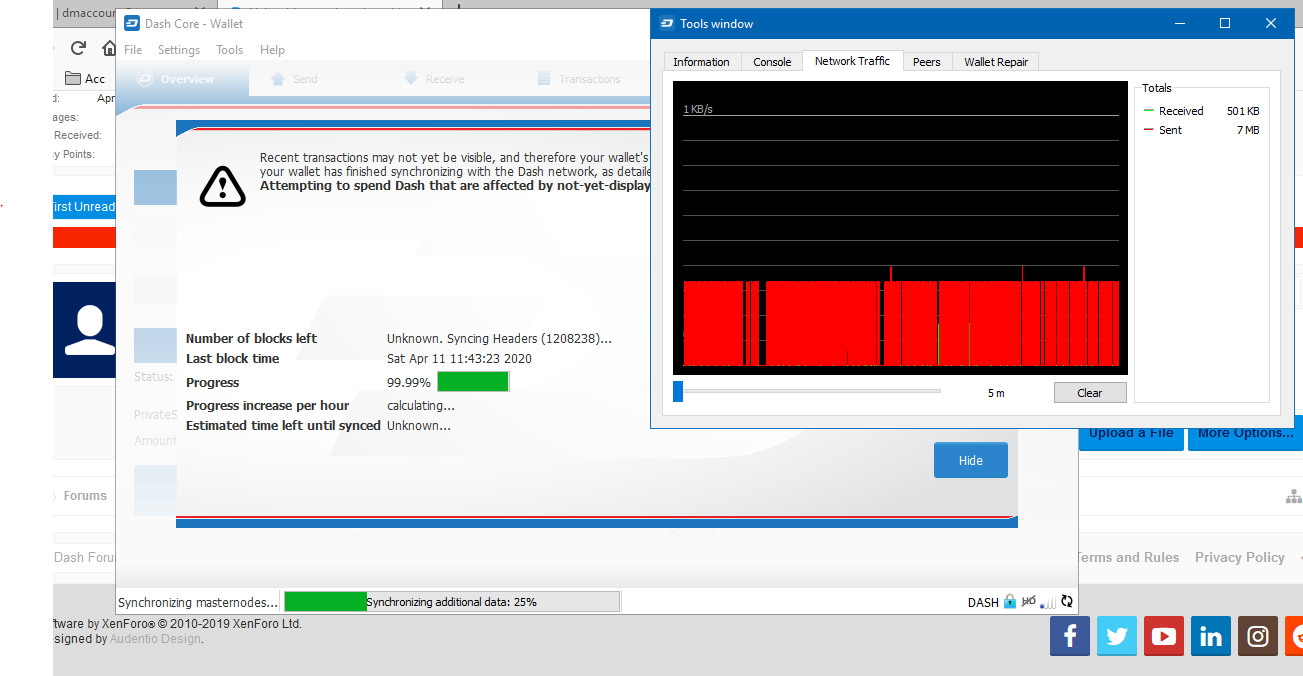1303x676 pixels.
Task: Click the Synchronizing masternodes... status text
Action: pos(198,602)
